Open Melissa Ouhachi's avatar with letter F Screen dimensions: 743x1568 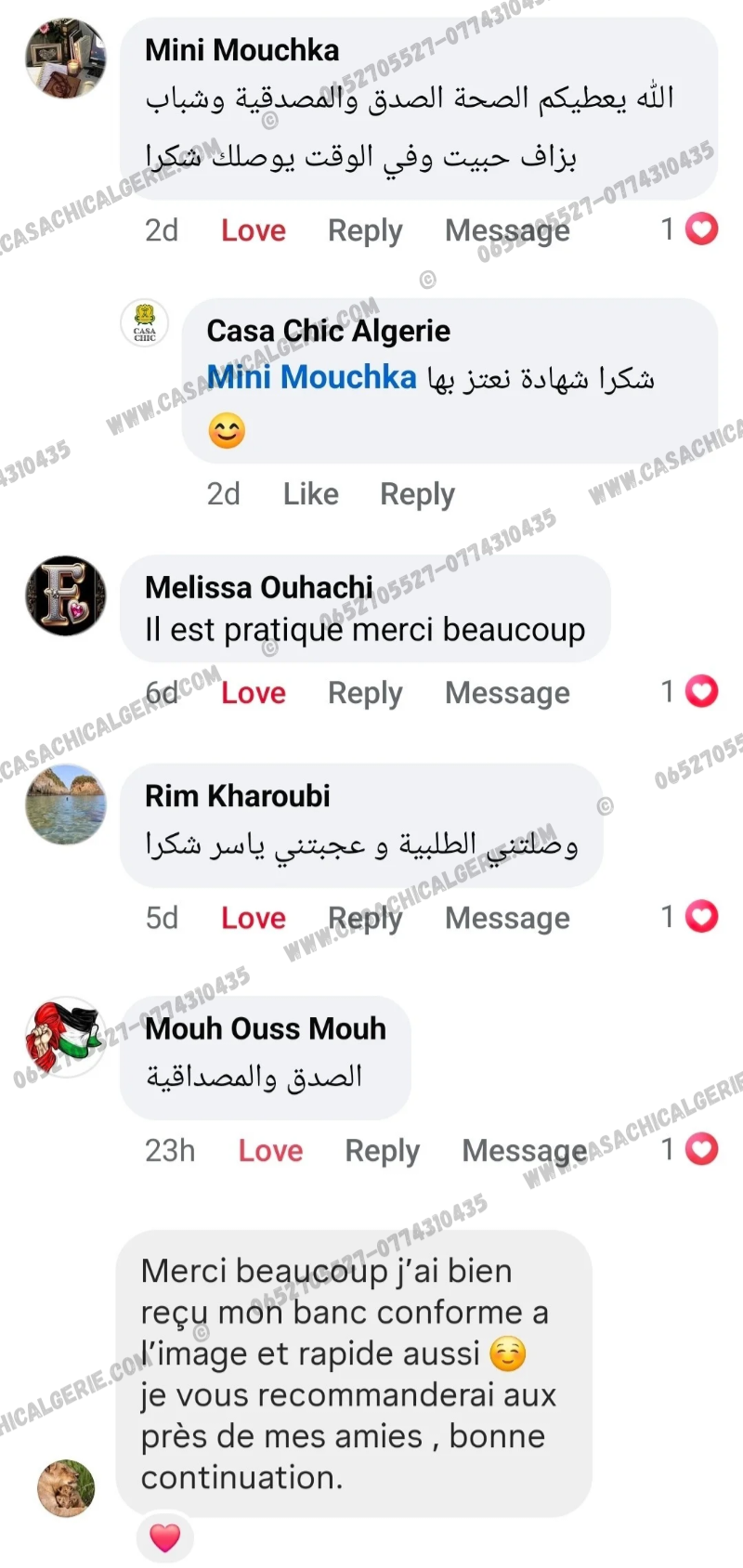pyautogui.click(x=65, y=595)
